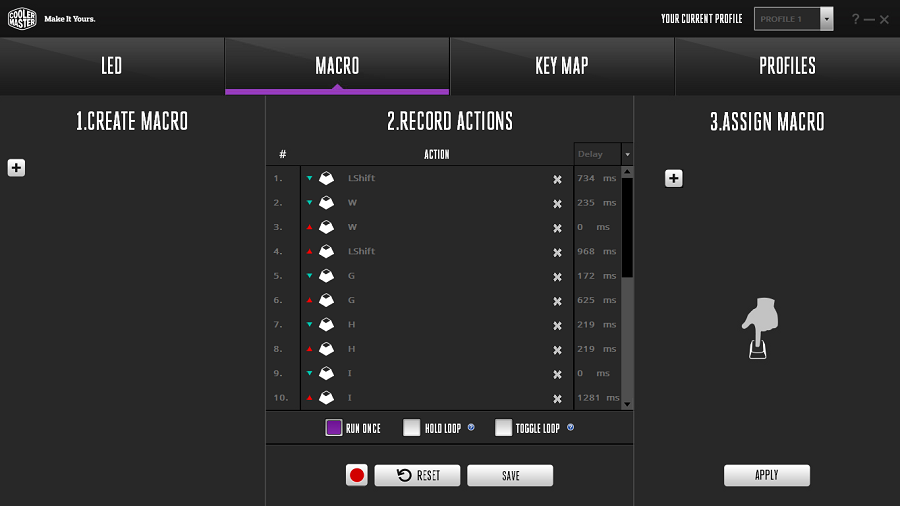Image resolution: width=900 pixels, height=506 pixels.
Task: Go to the Profiles tab
Action: pos(788,66)
